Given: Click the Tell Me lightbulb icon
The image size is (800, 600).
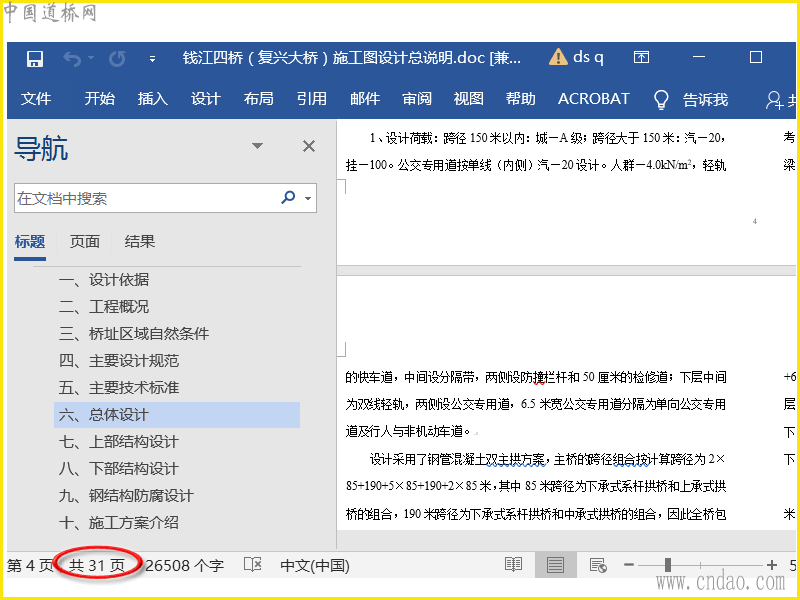Looking at the screenshot, I should [x=661, y=99].
